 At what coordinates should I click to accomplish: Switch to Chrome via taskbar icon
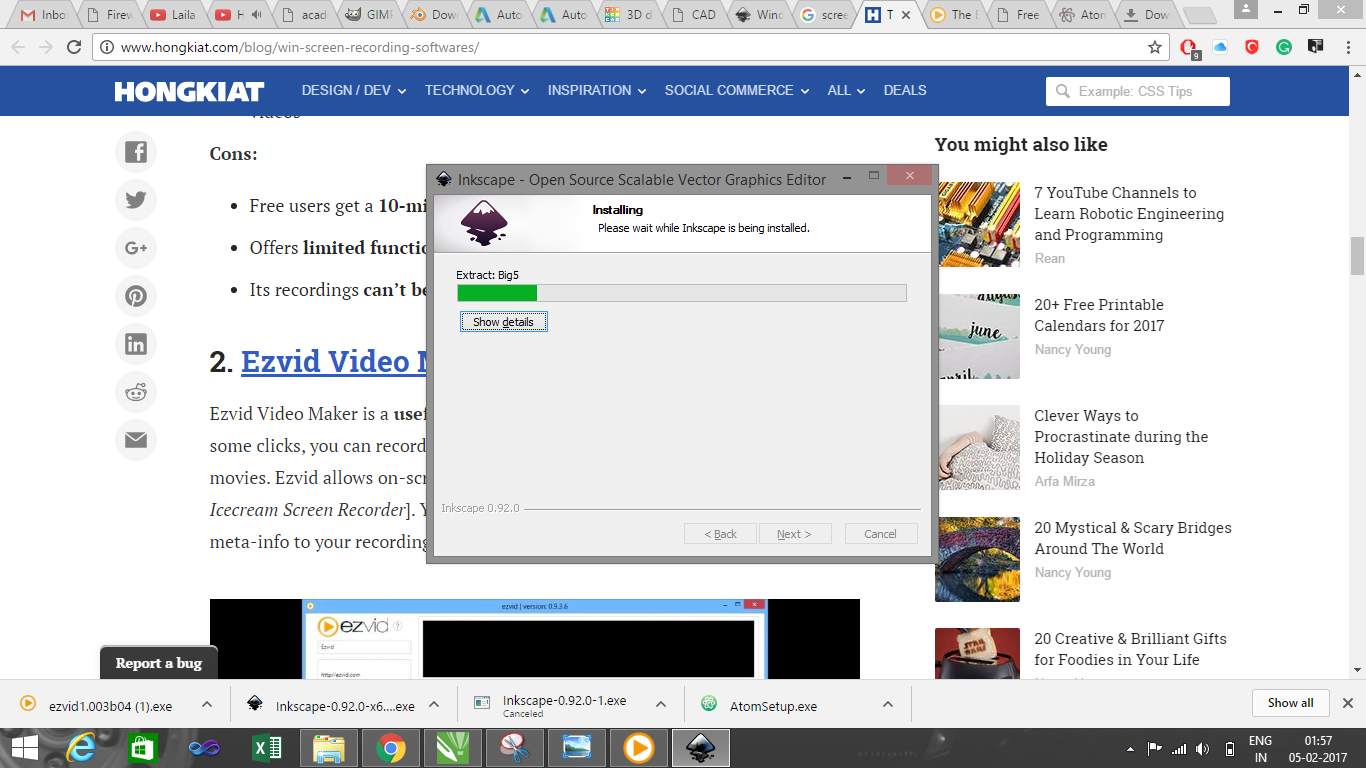click(391, 747)
